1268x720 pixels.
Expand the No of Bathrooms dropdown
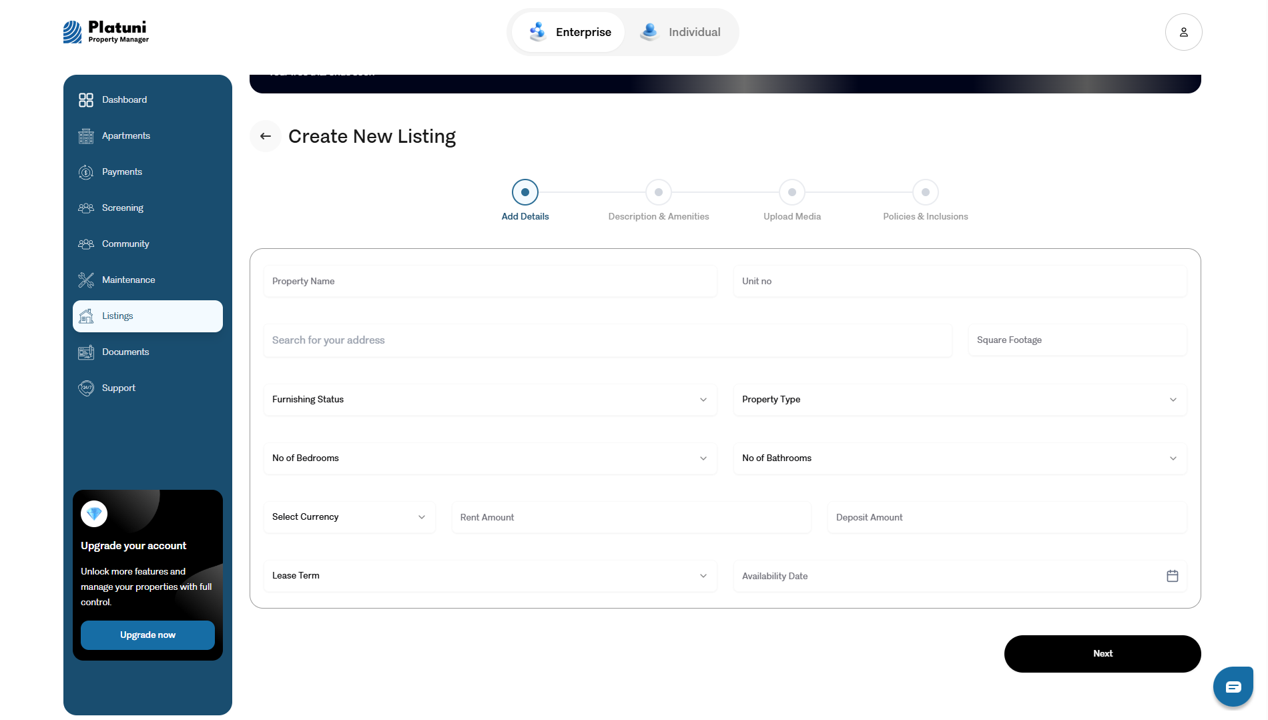[960, 458]
